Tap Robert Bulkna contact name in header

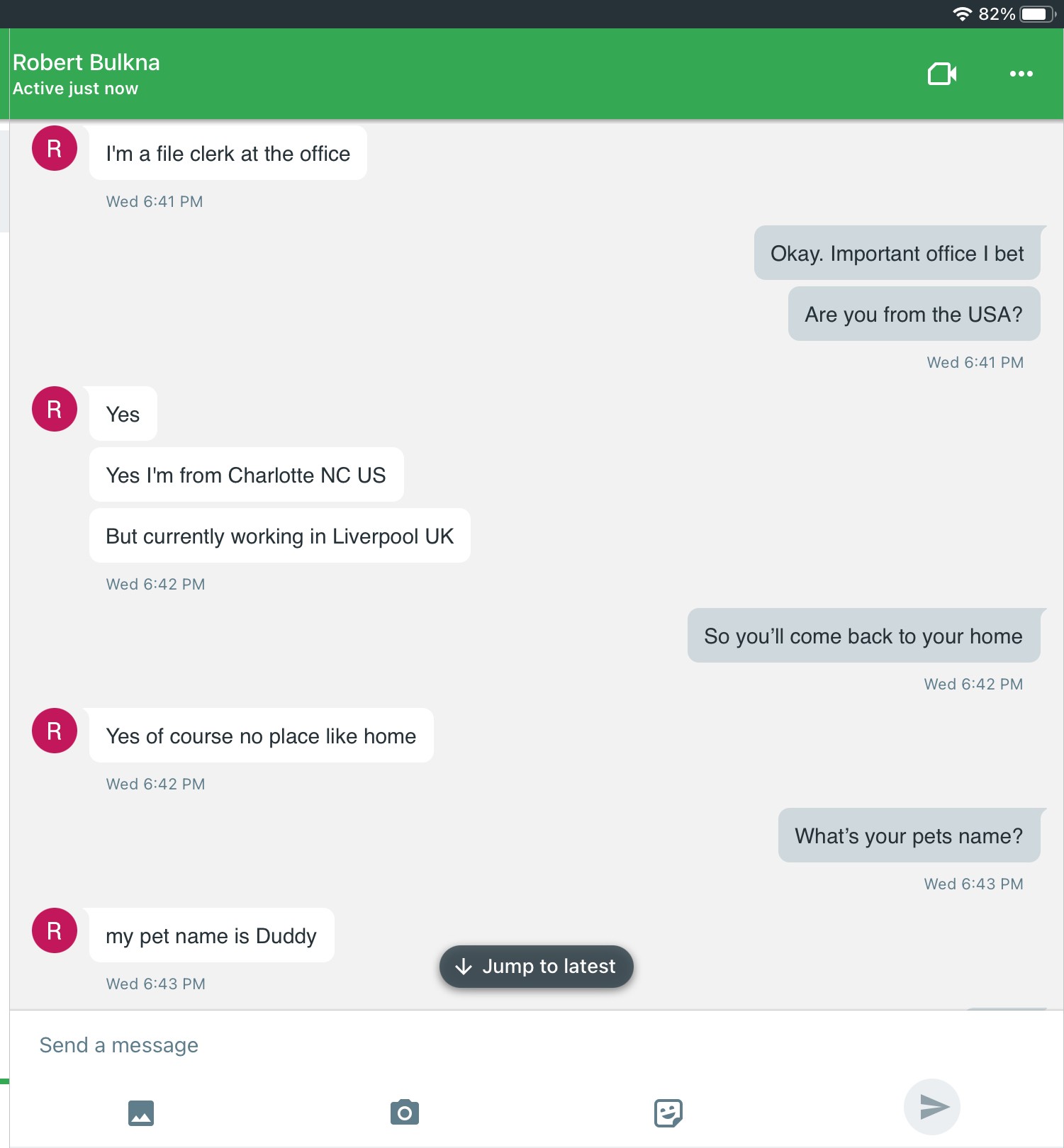[x=86, y=63]
